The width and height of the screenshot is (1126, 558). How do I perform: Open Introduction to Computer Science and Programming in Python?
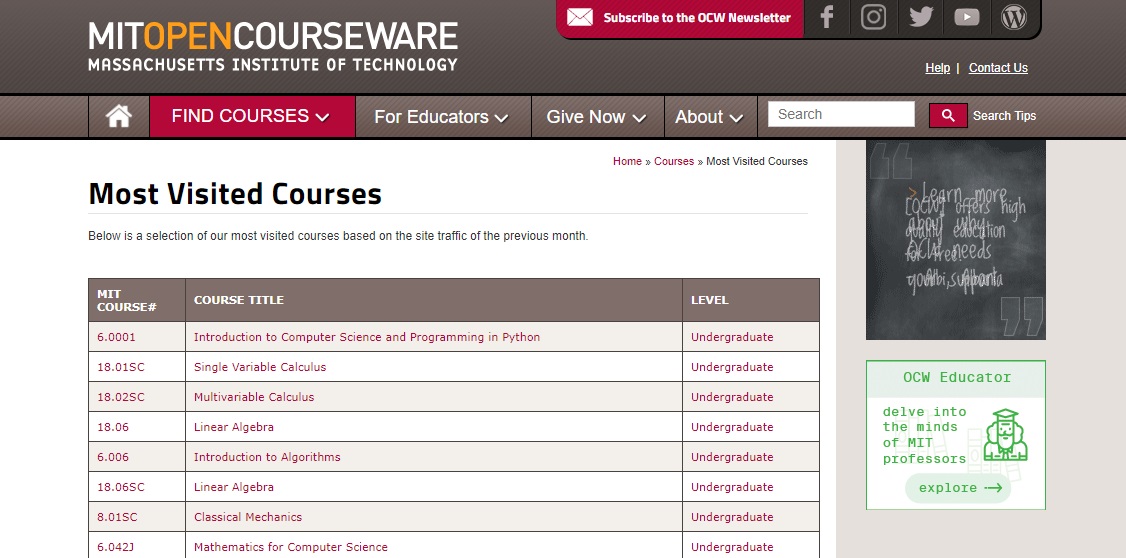click(x=367, y=337)
